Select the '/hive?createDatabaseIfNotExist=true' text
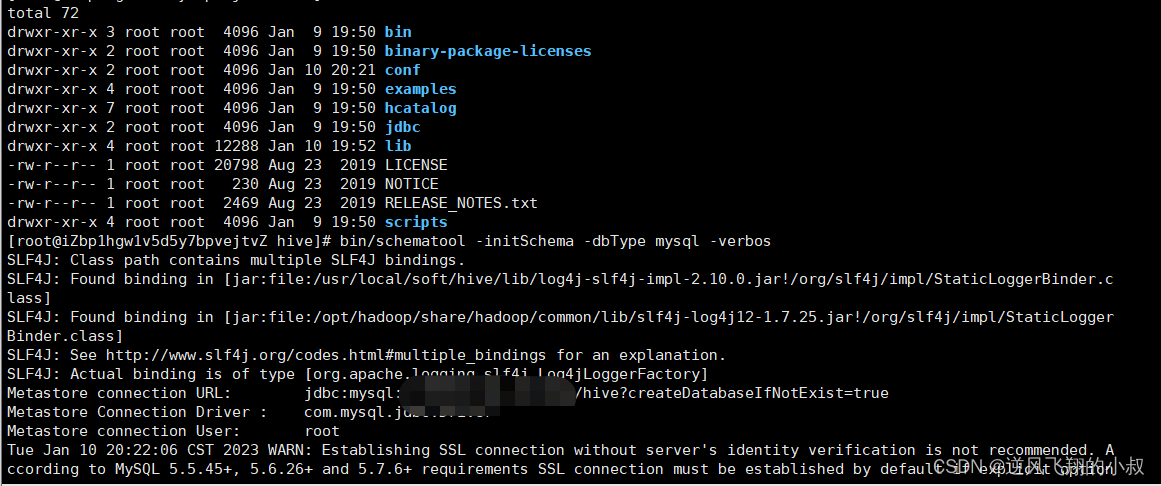The width and height of the screenshot is (1161, 486). click(732, 393)
